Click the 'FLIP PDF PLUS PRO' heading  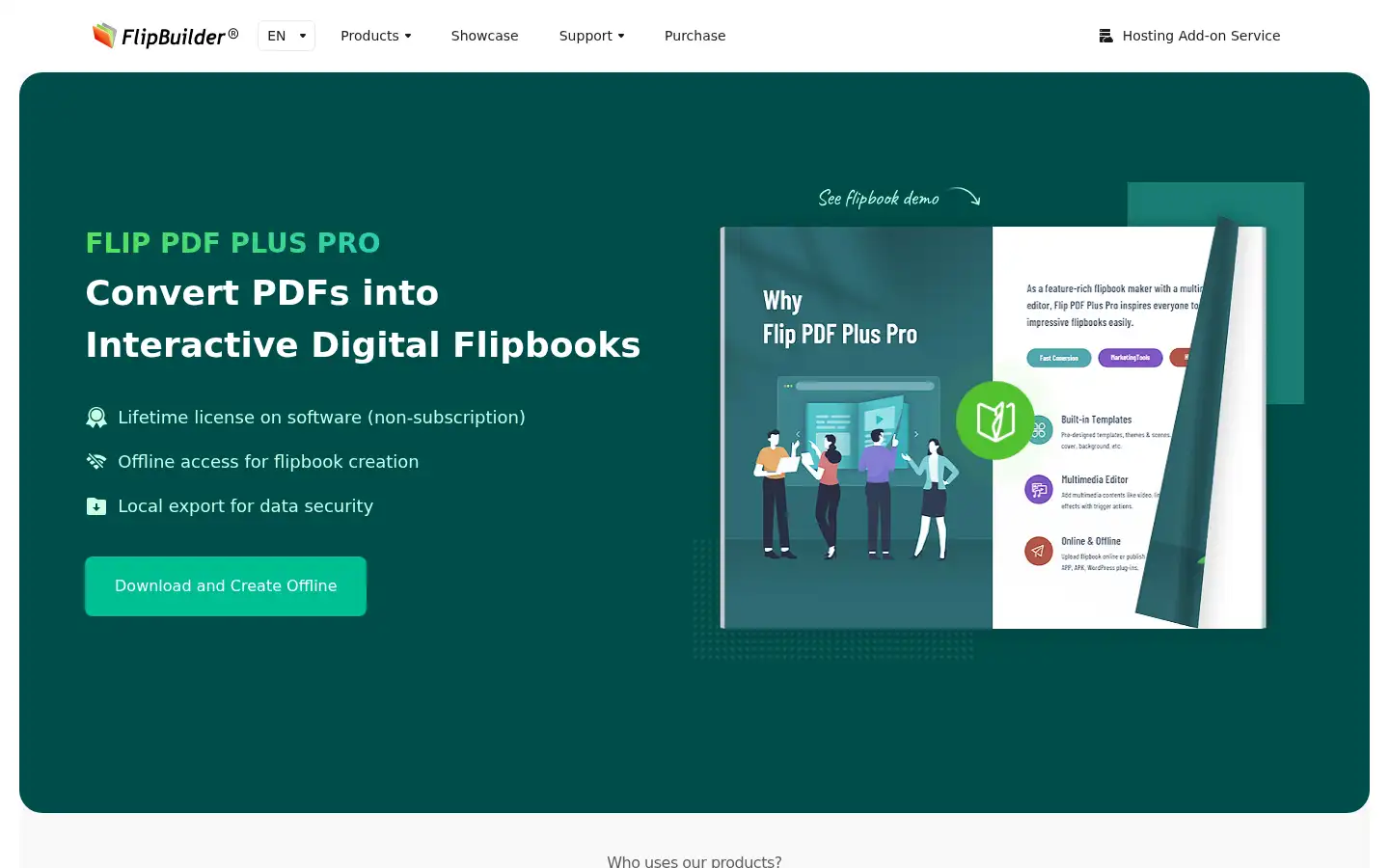233,243
